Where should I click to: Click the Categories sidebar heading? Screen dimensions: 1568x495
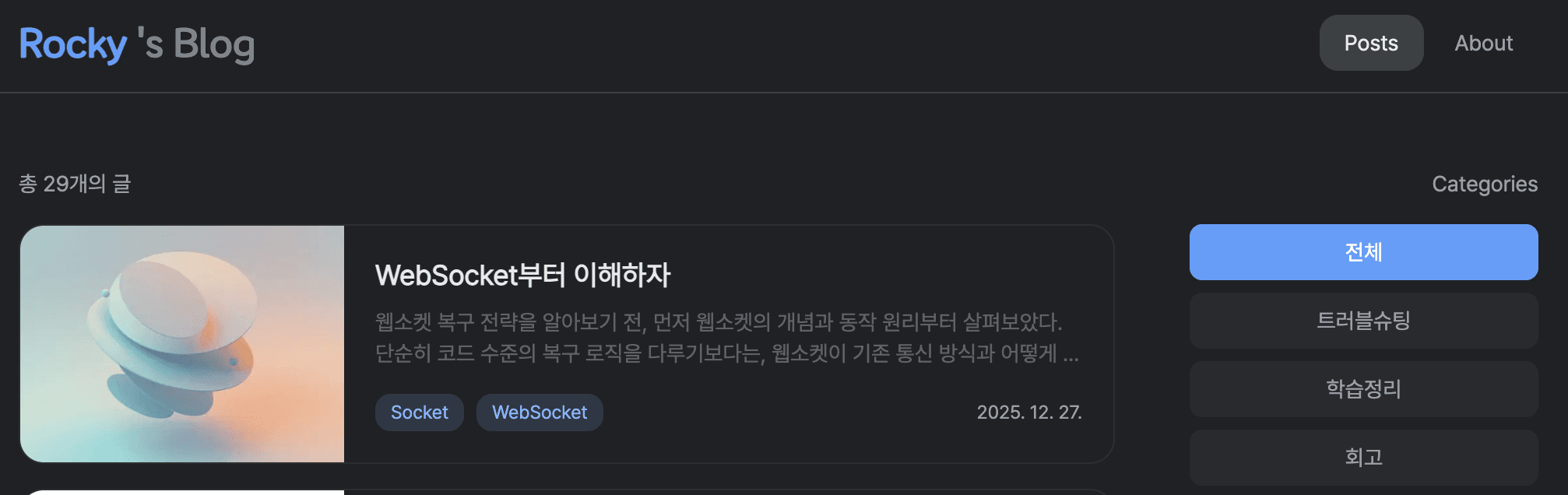click(1485, 184)
